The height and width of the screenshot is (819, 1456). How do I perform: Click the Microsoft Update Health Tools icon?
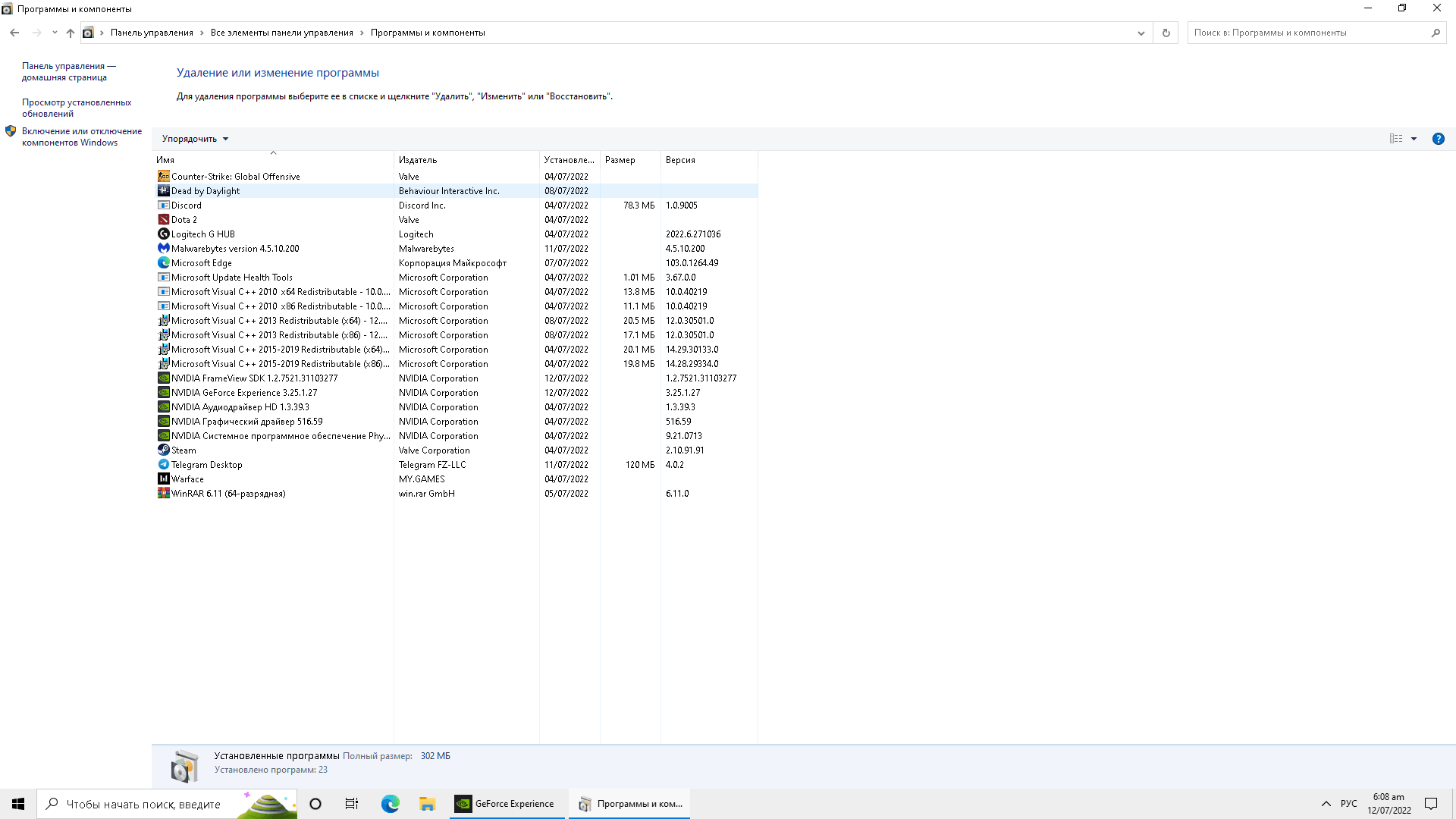tap(163, 277)
